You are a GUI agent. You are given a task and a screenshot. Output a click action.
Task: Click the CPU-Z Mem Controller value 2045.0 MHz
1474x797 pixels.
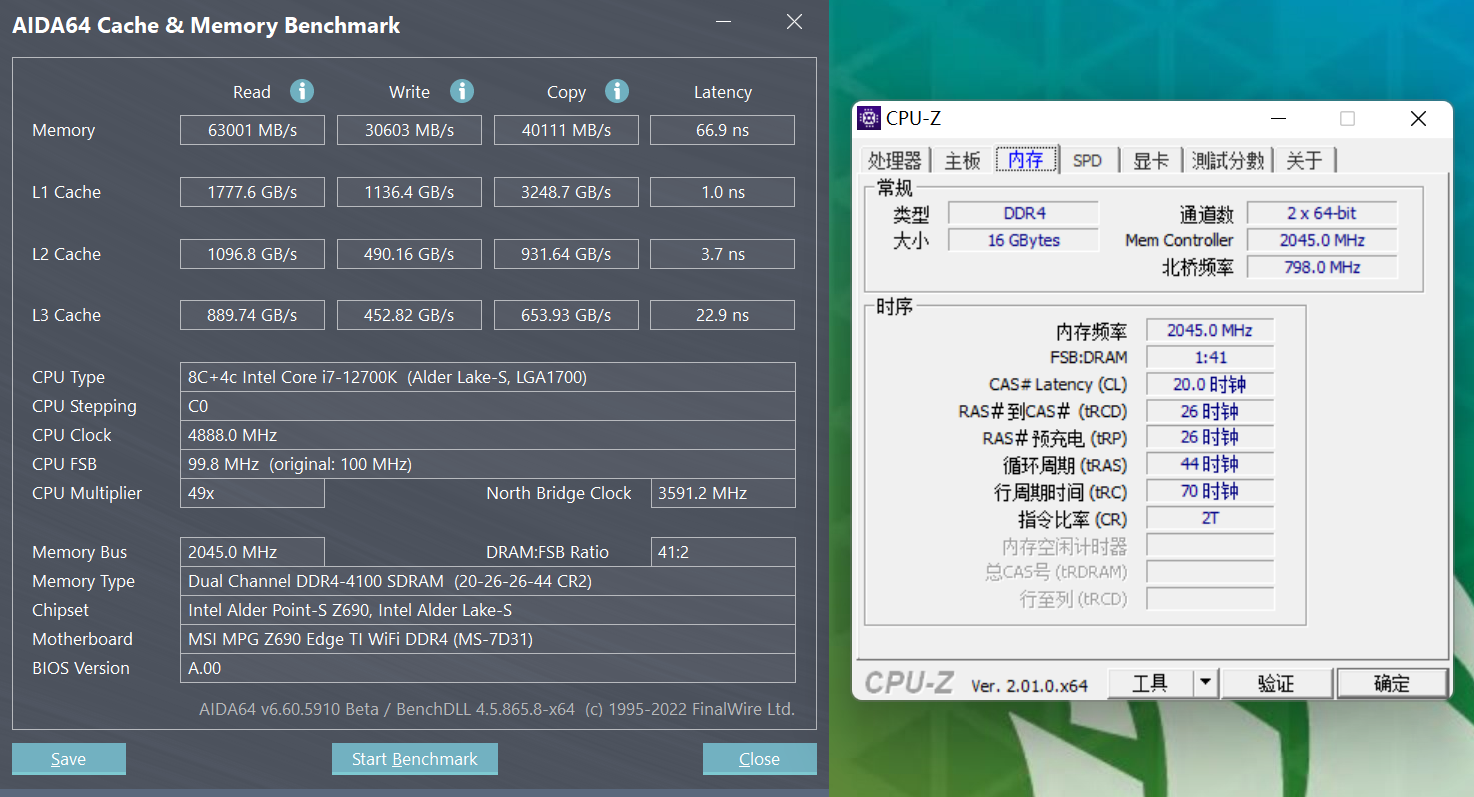(1321, 240)
